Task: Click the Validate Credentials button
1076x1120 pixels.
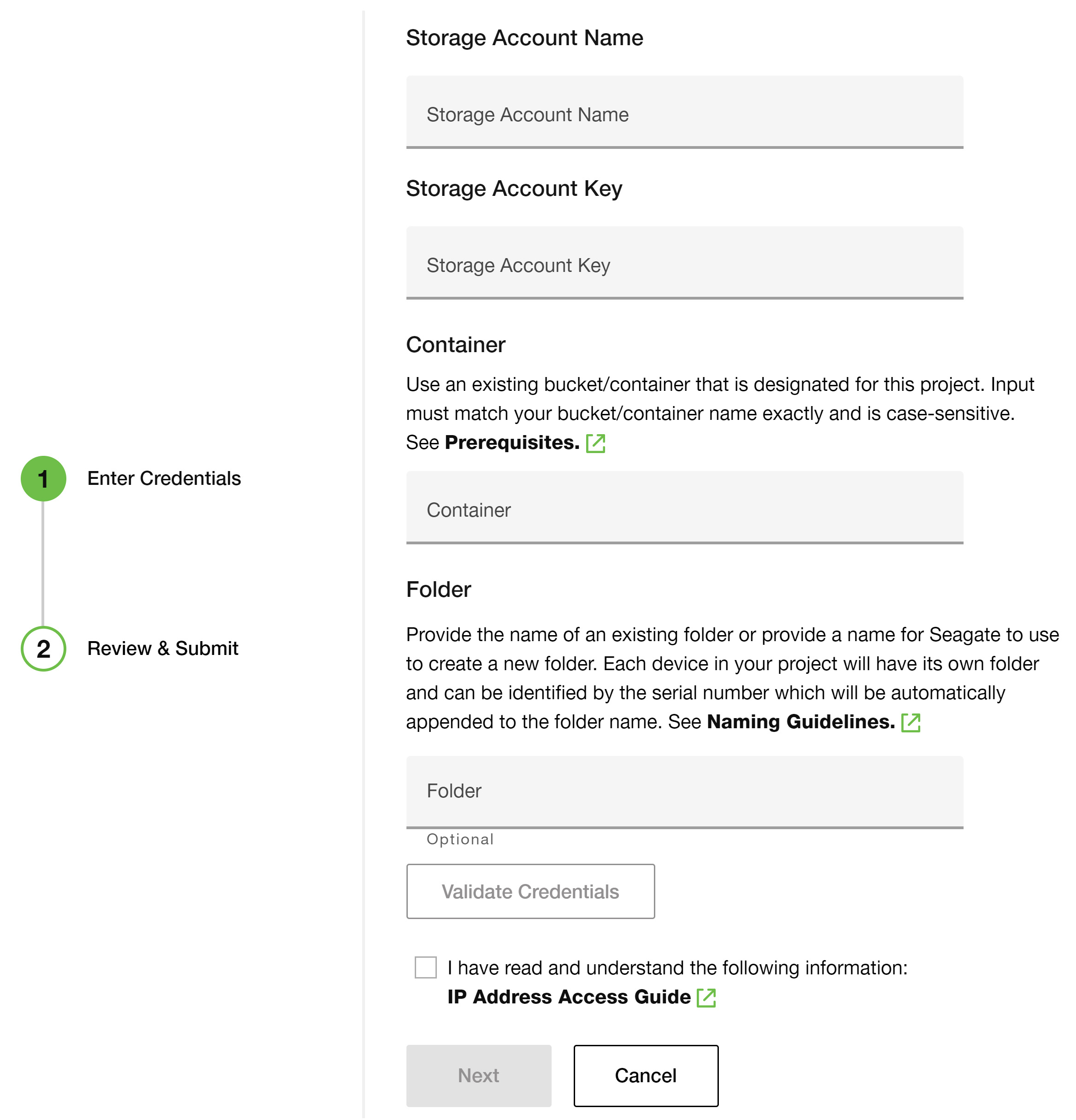Action: point(530,891)
